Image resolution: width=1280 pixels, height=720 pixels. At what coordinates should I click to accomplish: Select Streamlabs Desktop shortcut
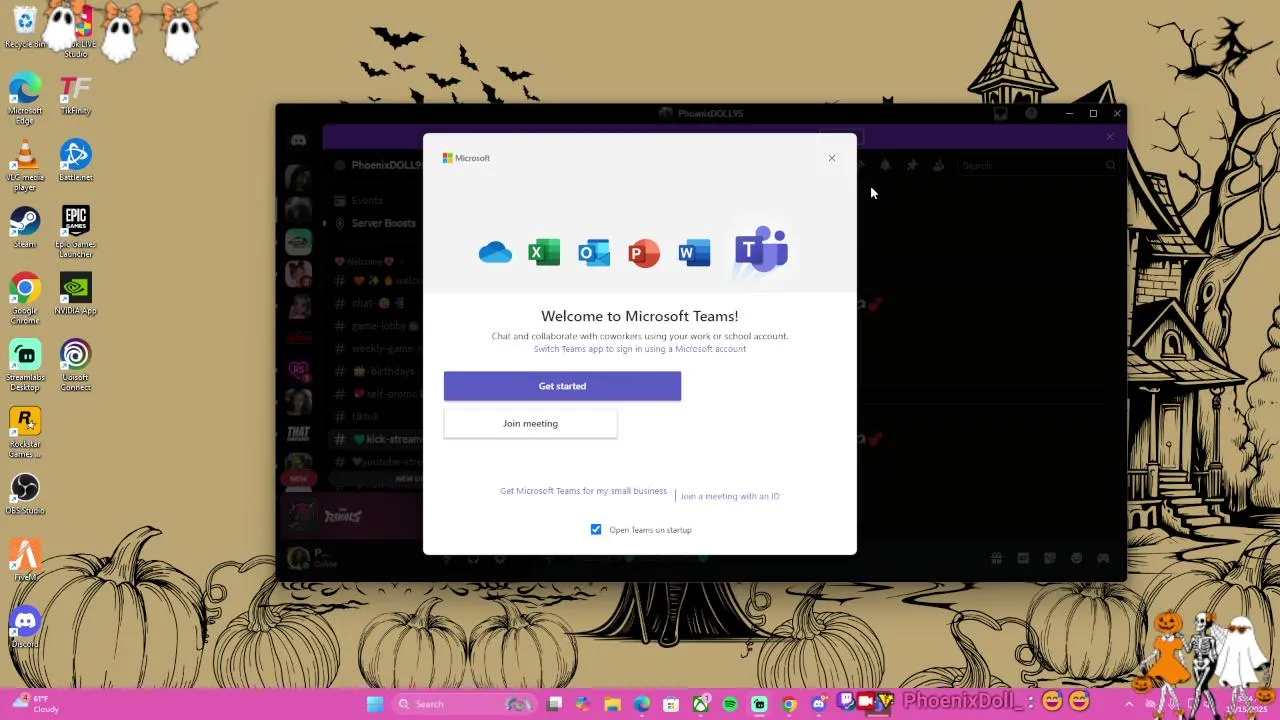pos(25,366)
